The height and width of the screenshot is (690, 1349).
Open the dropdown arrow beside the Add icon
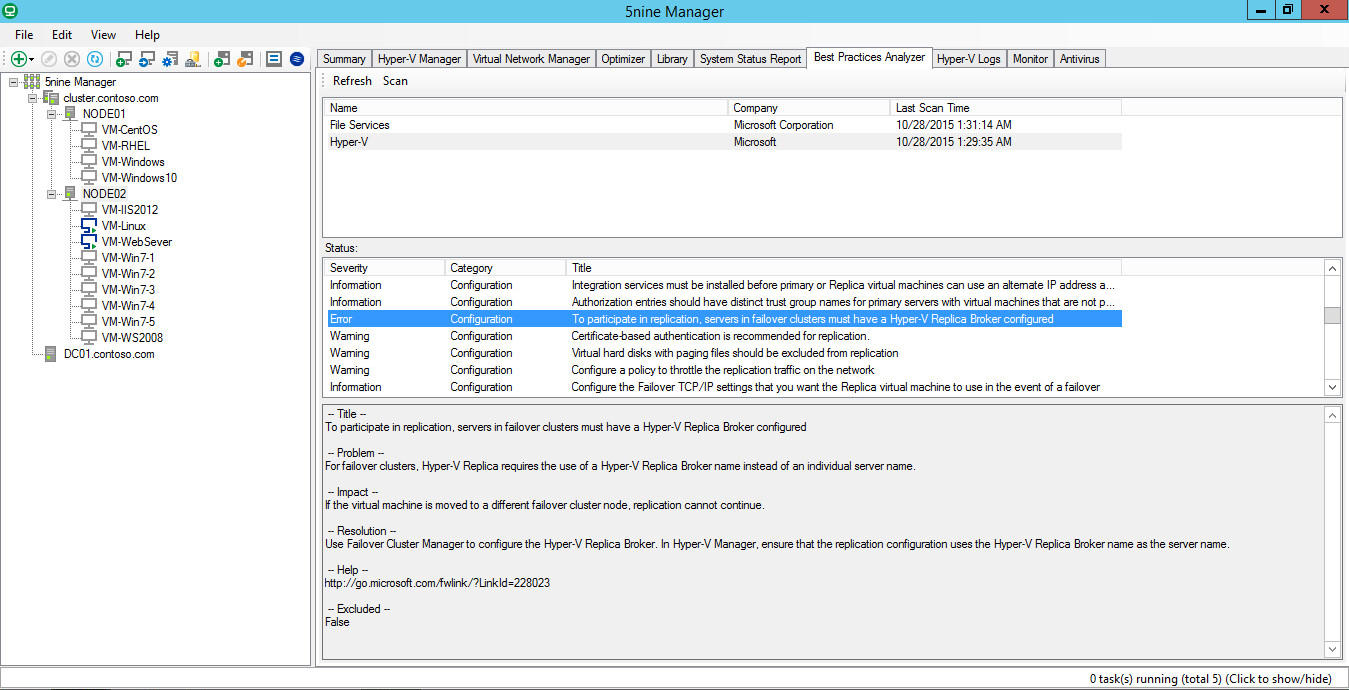32,60
